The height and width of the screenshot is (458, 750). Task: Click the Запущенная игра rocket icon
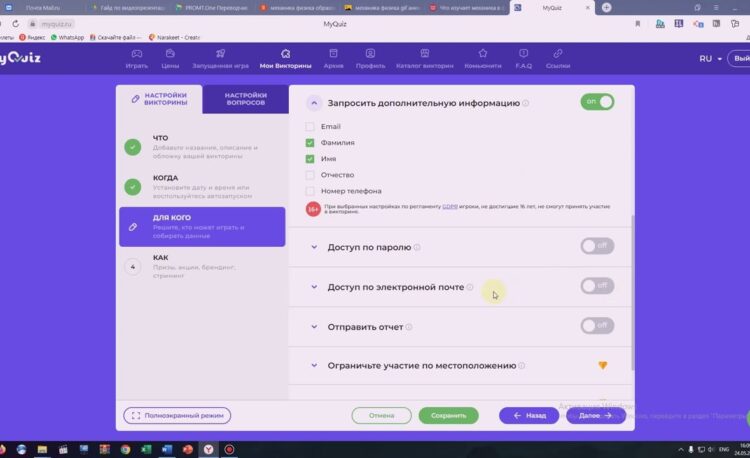coord(219,53)
